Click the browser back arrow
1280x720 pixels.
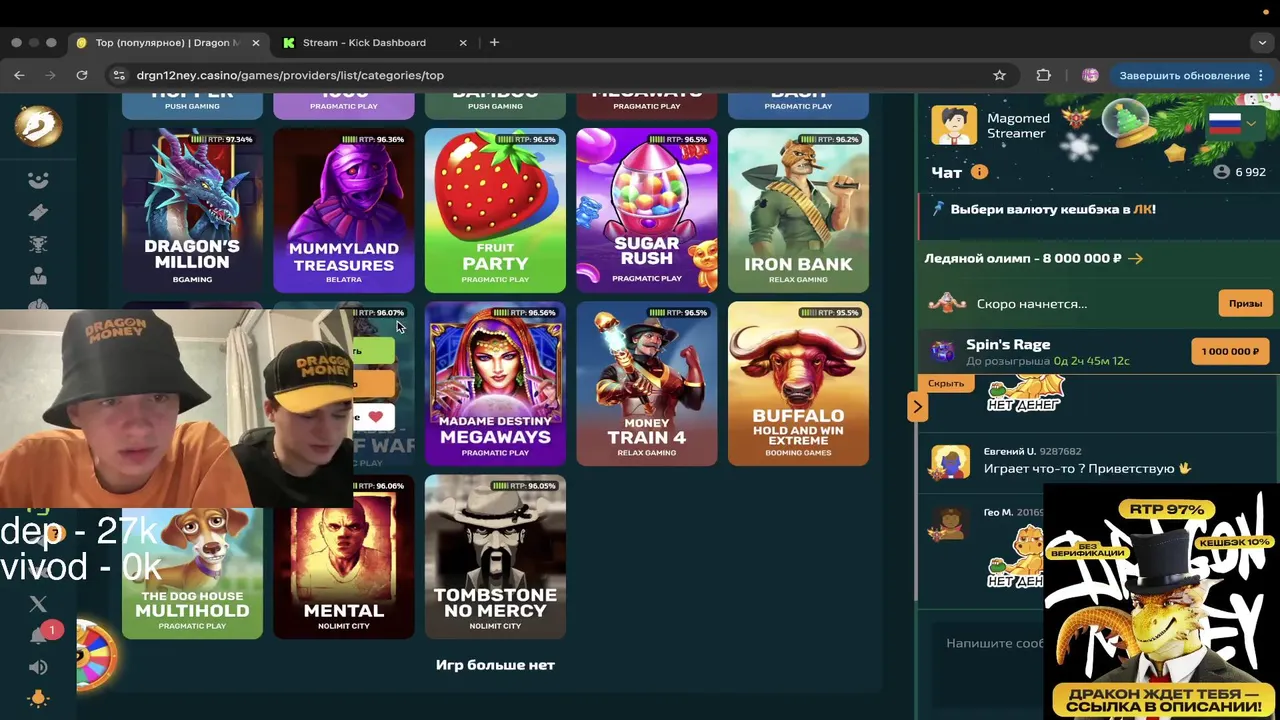[19, 75]
